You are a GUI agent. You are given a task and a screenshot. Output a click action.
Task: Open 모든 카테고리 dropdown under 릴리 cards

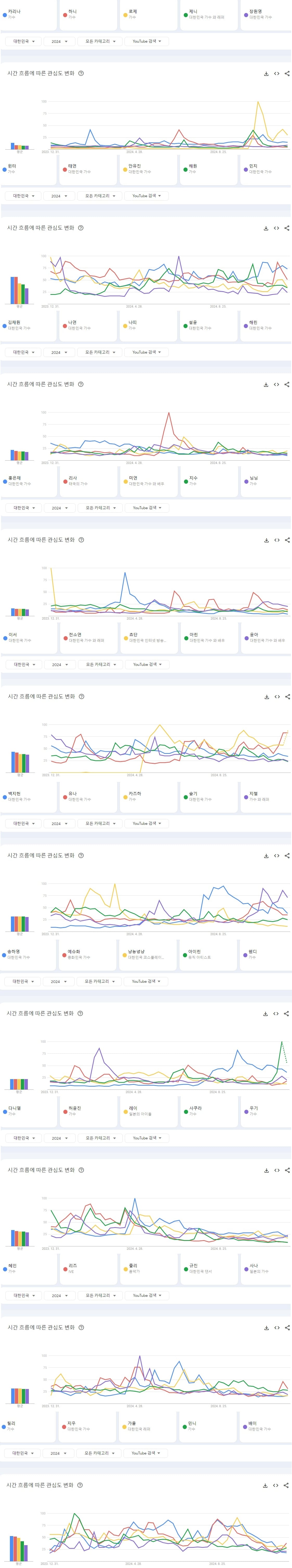tap(99, 1453)
